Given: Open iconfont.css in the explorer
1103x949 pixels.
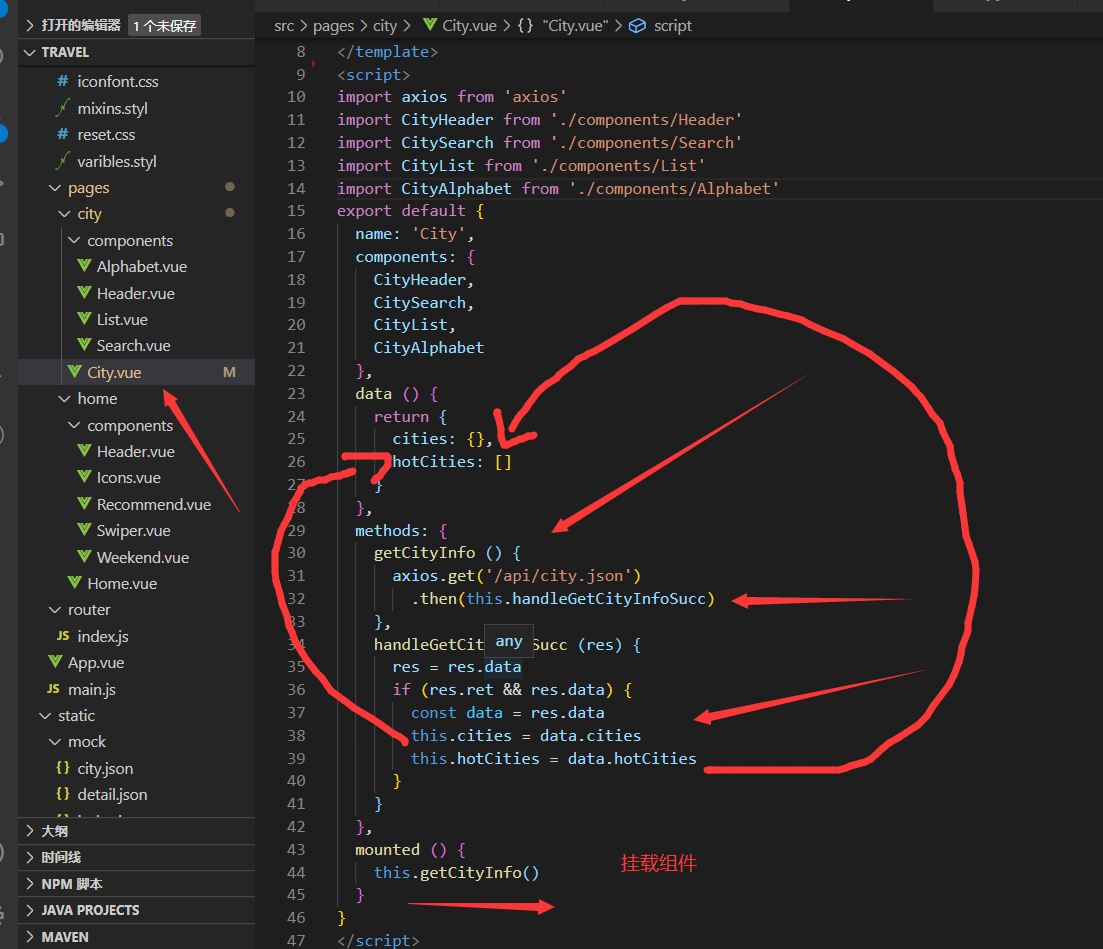Looking at the screenshot, I should point(117,82).
